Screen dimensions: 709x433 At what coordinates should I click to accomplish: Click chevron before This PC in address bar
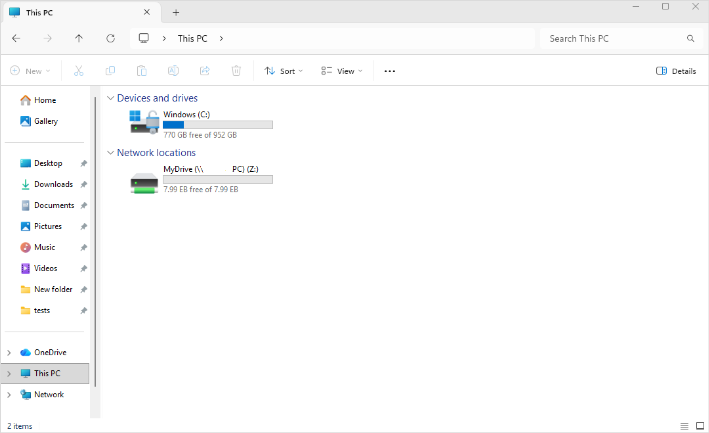click(165, 38)
